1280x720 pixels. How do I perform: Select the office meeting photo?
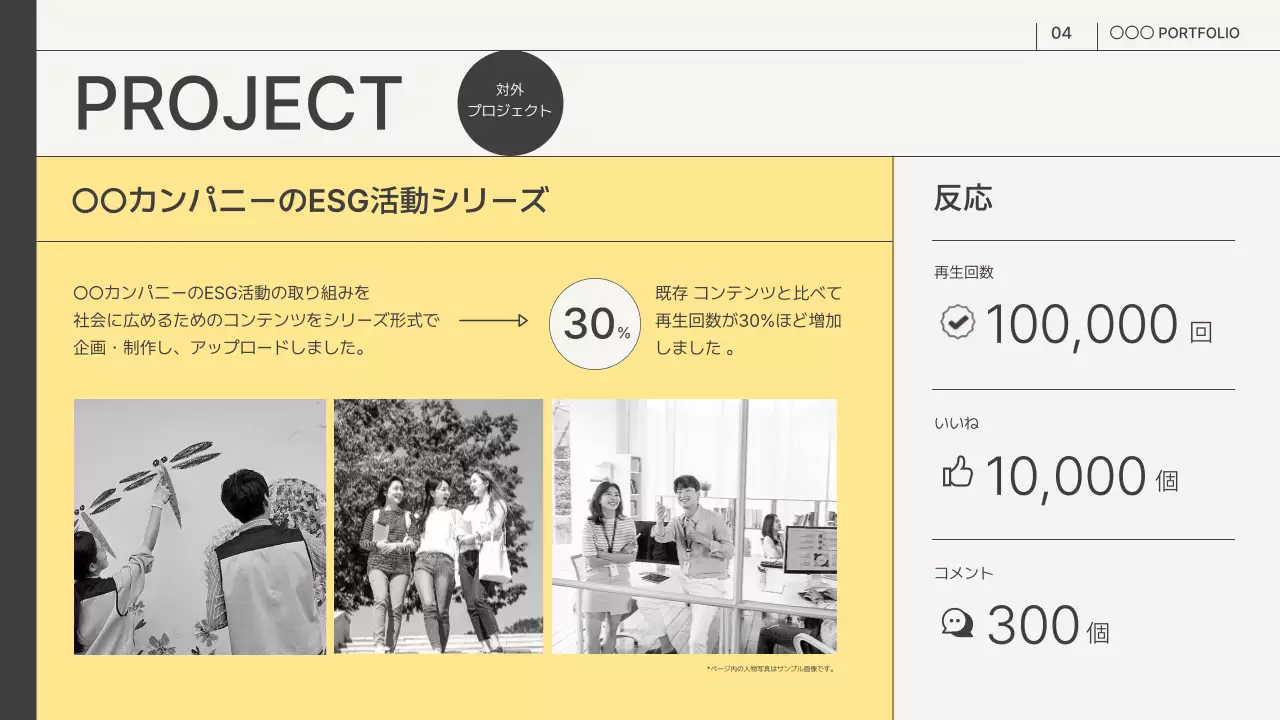point(694,527)
